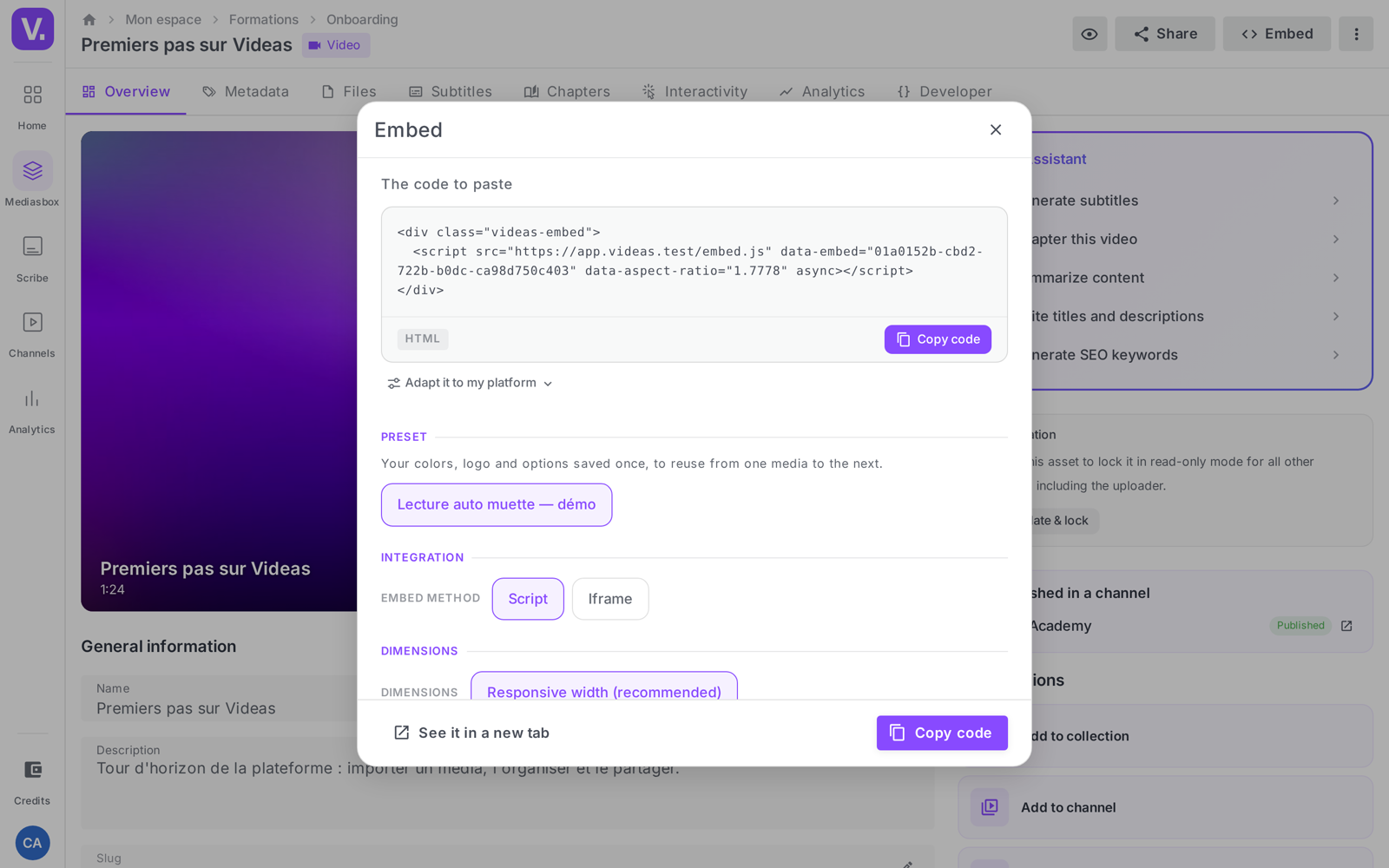Expand Adapt it to my platform
This screenshot has width=1389, height=868.
pos(470,383)
